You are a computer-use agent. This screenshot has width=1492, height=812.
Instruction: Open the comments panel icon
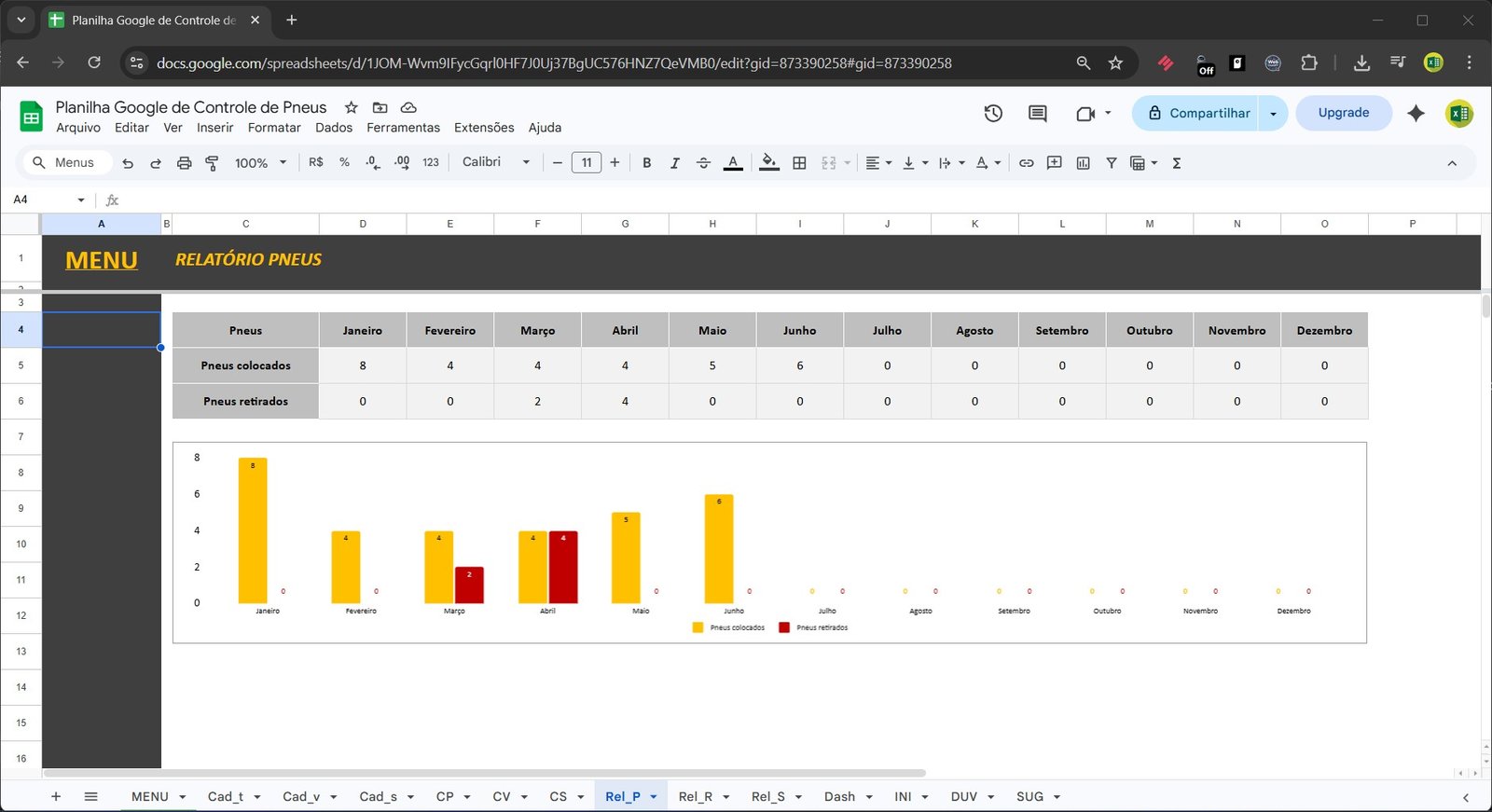(1037, 113)
